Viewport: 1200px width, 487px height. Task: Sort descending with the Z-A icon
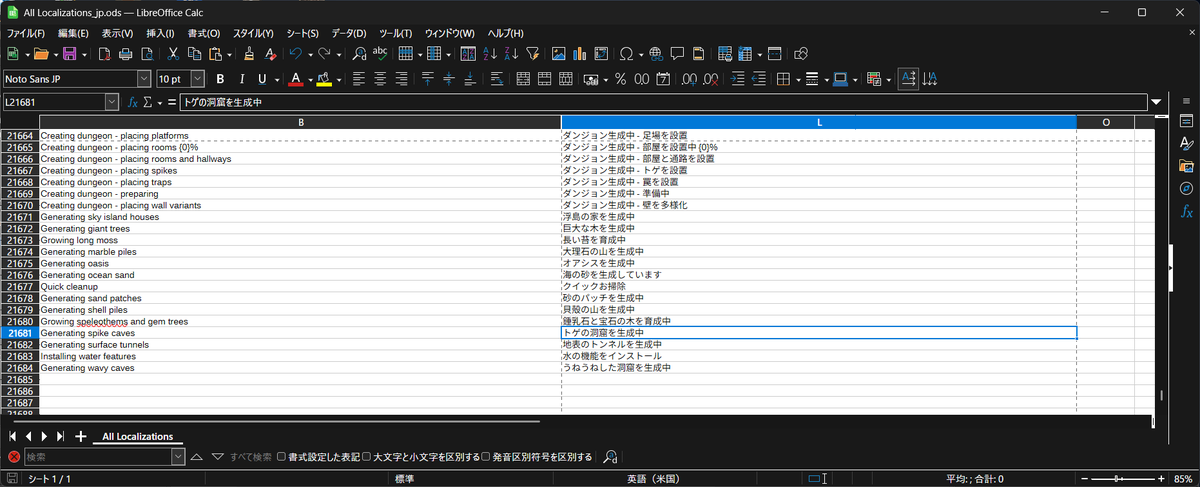tap(511, 53)
